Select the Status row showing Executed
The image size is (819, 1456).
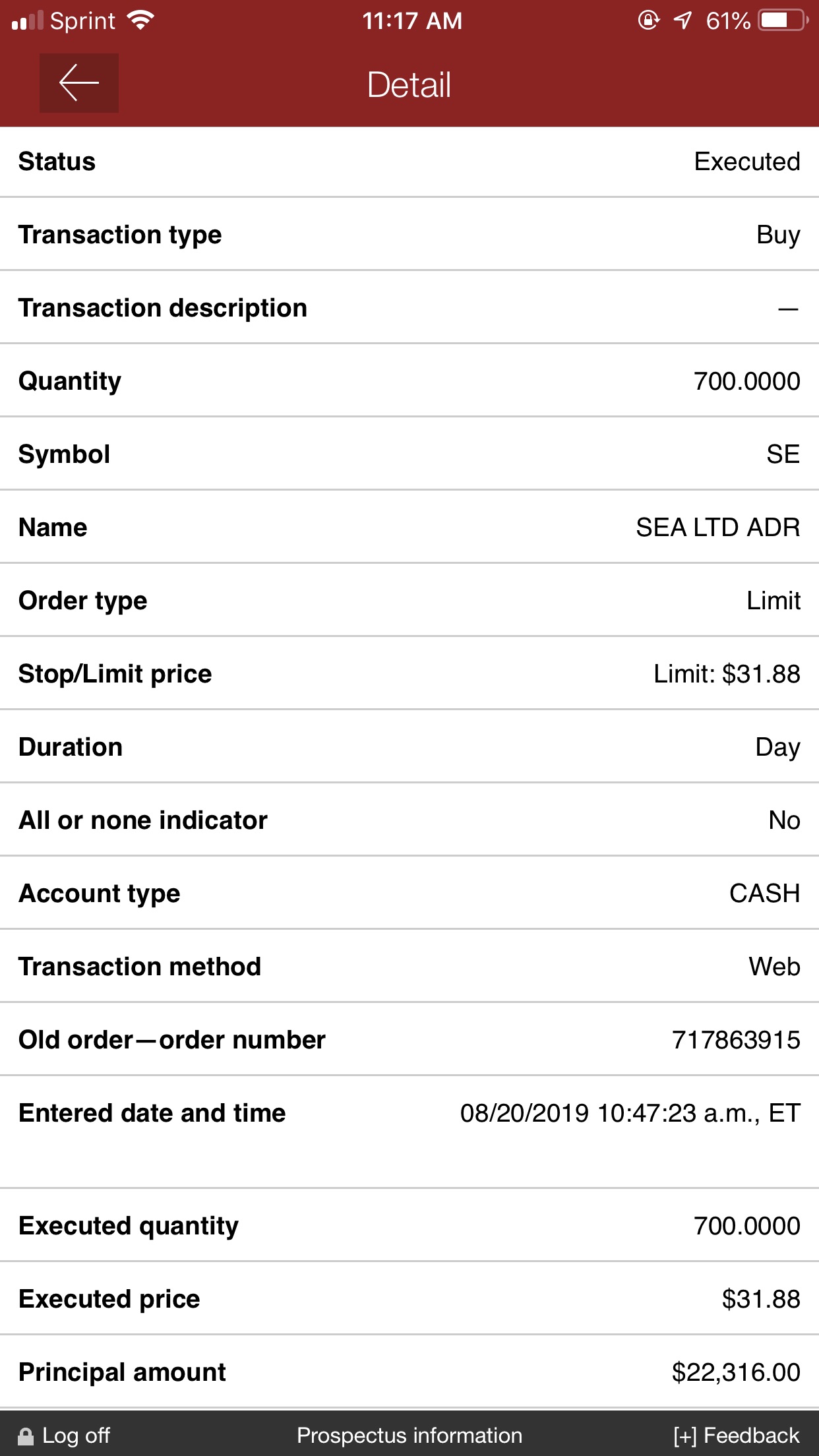tap(409, 162)
